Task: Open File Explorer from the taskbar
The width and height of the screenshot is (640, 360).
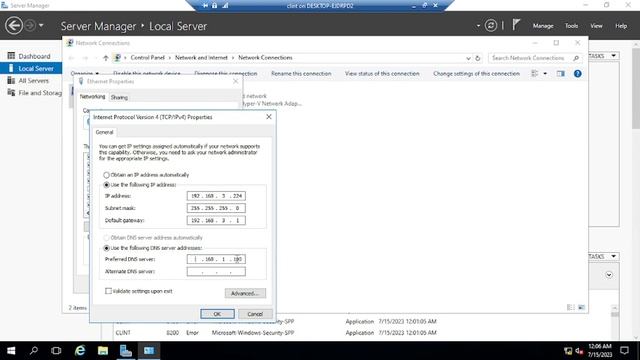Action: (103, 351)
